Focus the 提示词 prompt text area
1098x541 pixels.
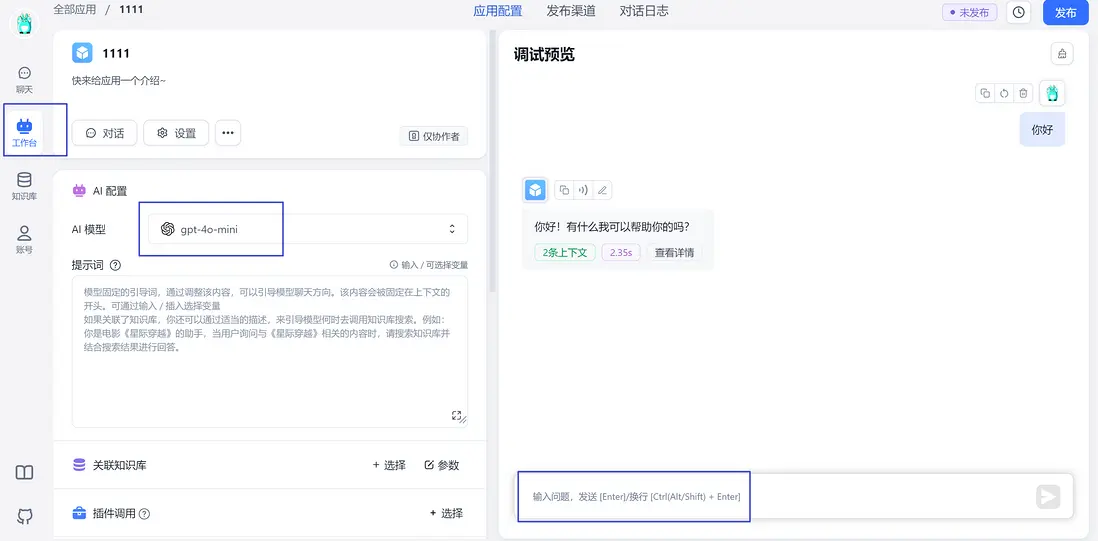coord(270,351)
